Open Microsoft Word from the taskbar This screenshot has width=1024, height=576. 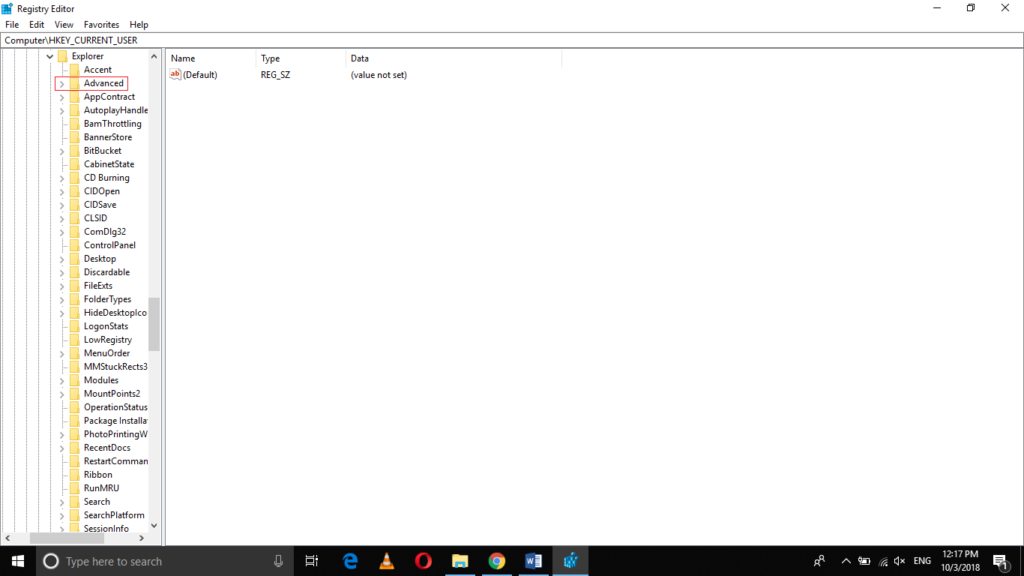click(x=533, y=560)
